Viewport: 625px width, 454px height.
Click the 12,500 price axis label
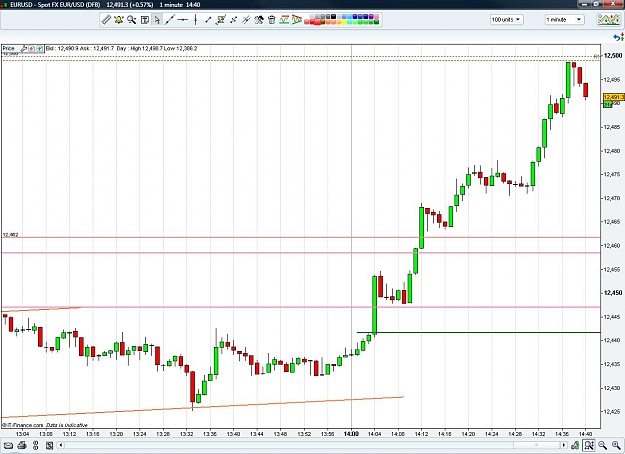[613, 56]
